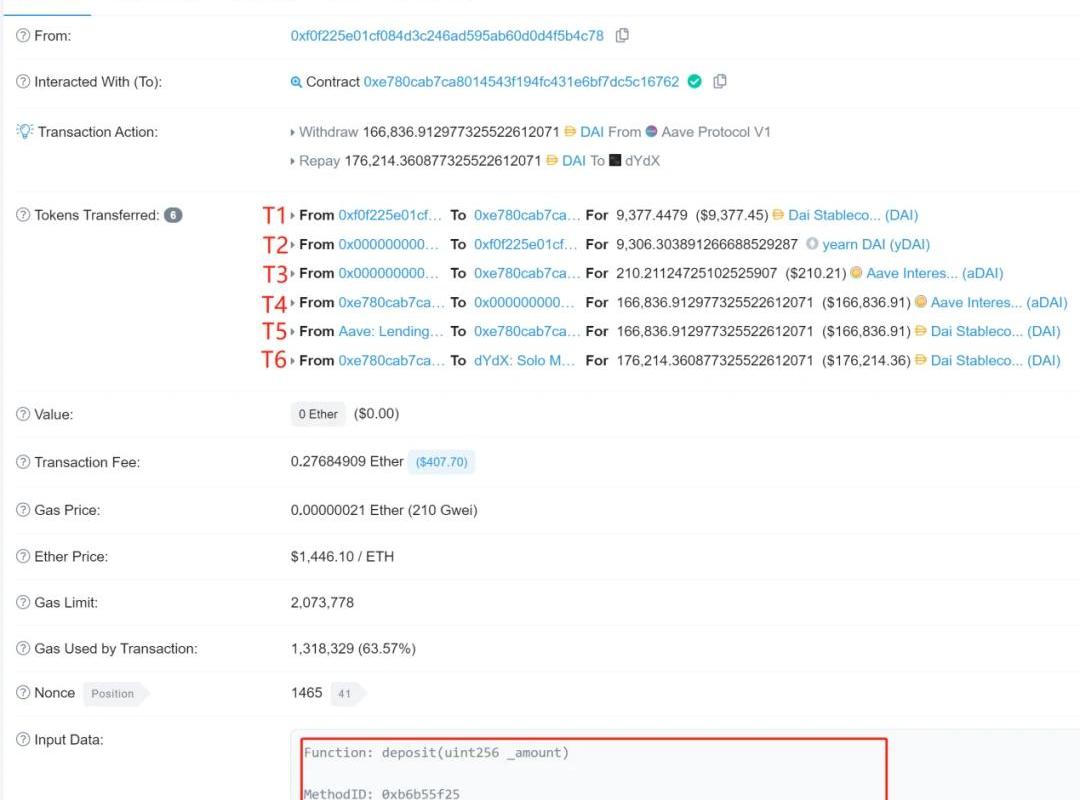1080x800 pixels.
Task: Click the help icon next to From
Action: tap(23, 36)
